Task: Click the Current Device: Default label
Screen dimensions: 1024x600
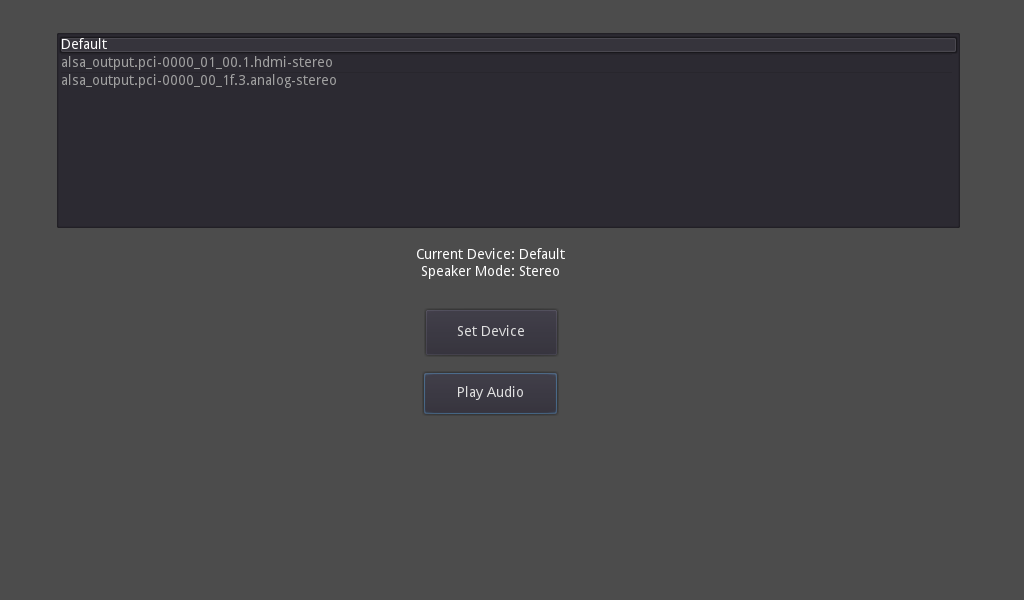Action: 491,254
